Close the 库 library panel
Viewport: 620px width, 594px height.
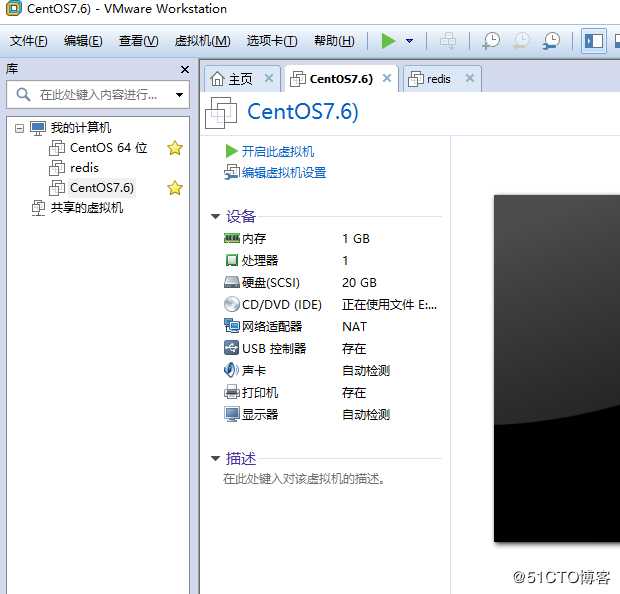point(185,70)
